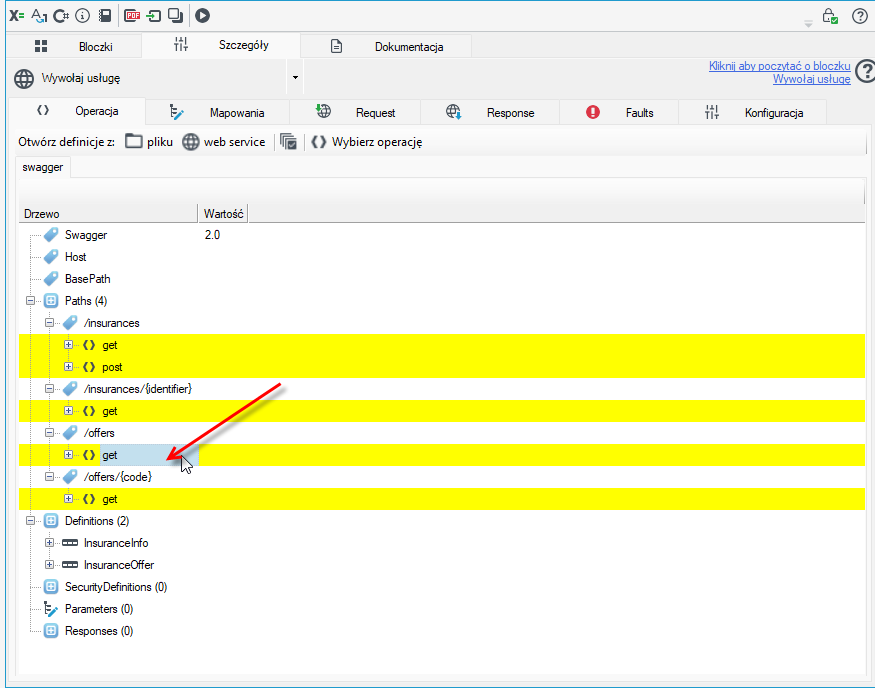Click the stacked windows checkmark icon

click(288, 142)
